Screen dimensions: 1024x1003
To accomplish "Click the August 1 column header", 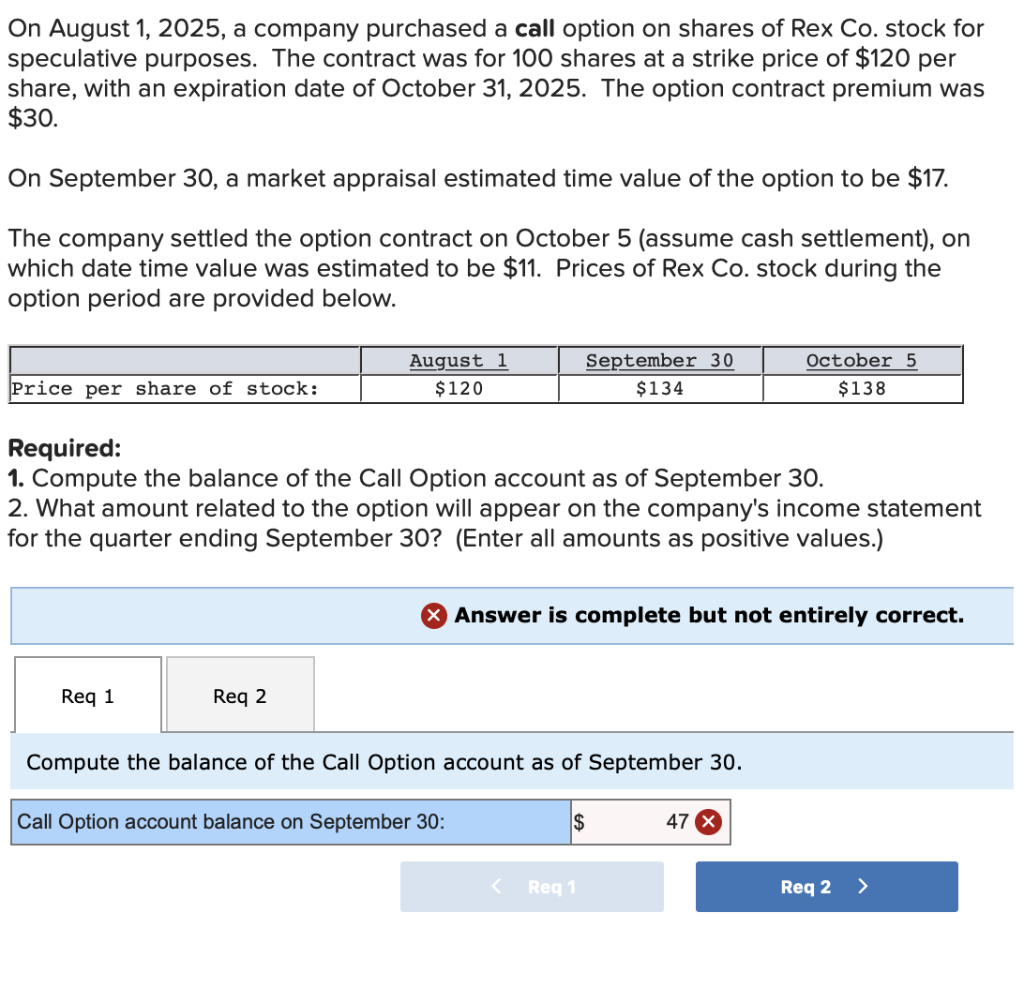I will (458, 360).
